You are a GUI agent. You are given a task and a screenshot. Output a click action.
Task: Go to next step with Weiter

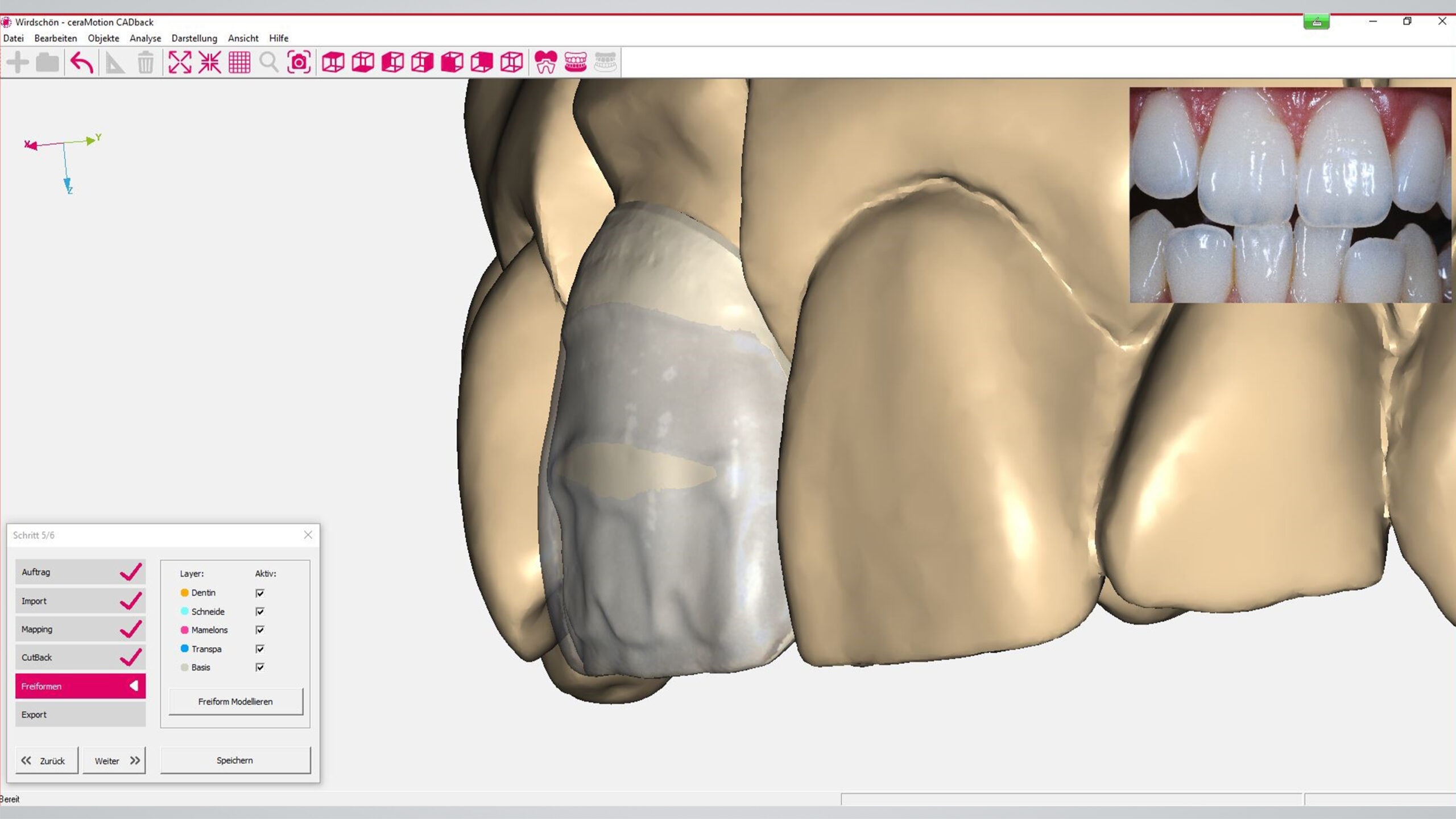pyautogui.click(x=114, y=760)
